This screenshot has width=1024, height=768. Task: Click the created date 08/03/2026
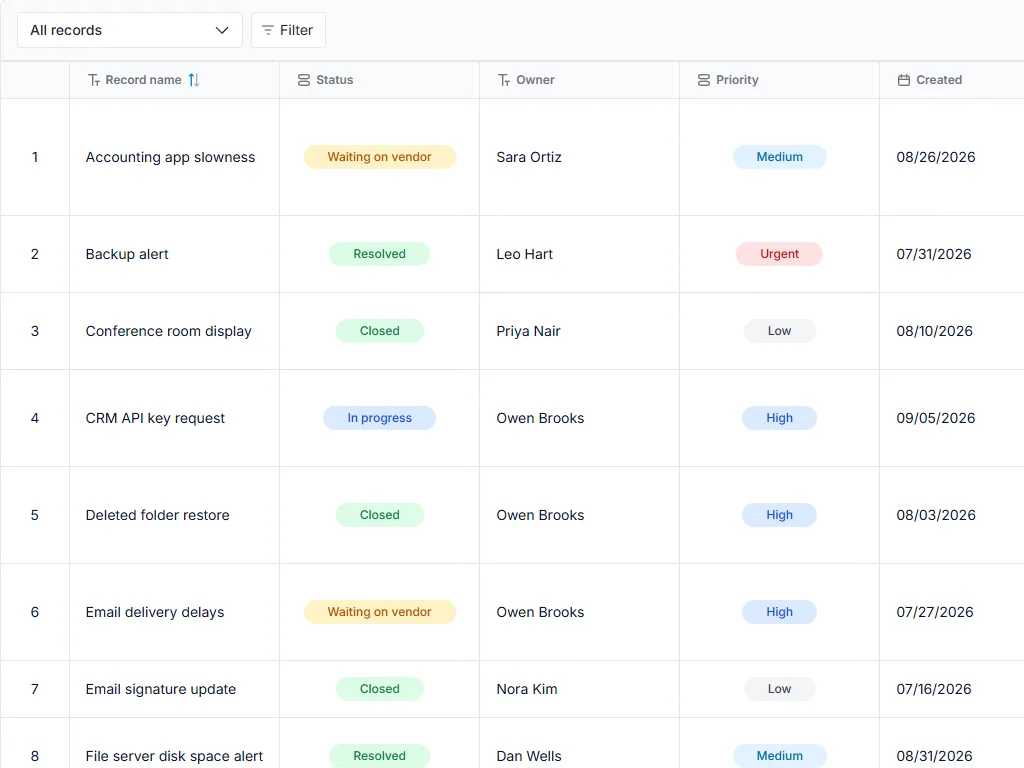[x=936, y=515]
